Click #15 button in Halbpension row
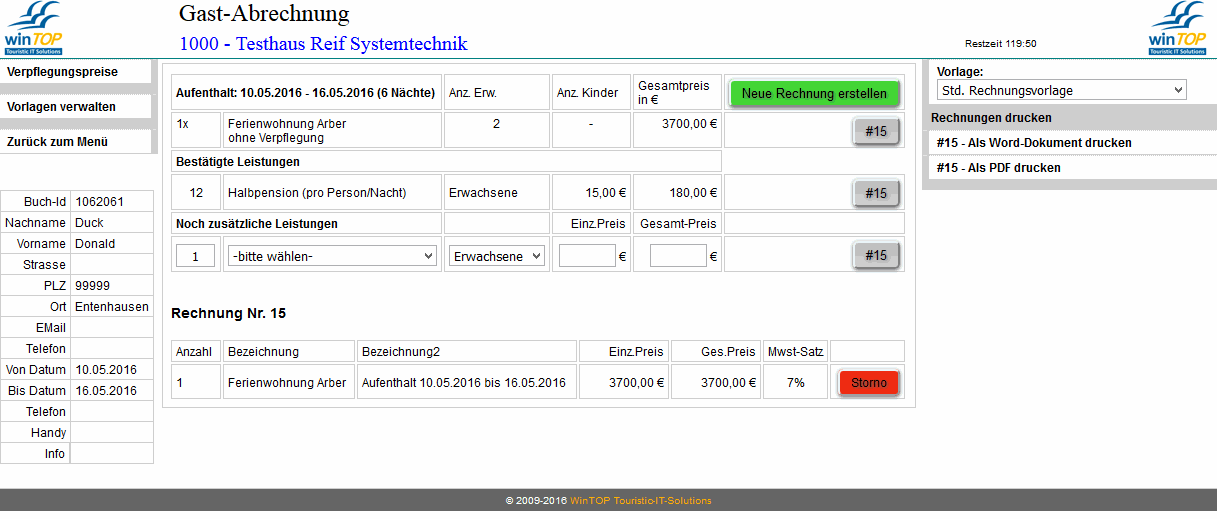1217x519 pixels. (875, 193)
